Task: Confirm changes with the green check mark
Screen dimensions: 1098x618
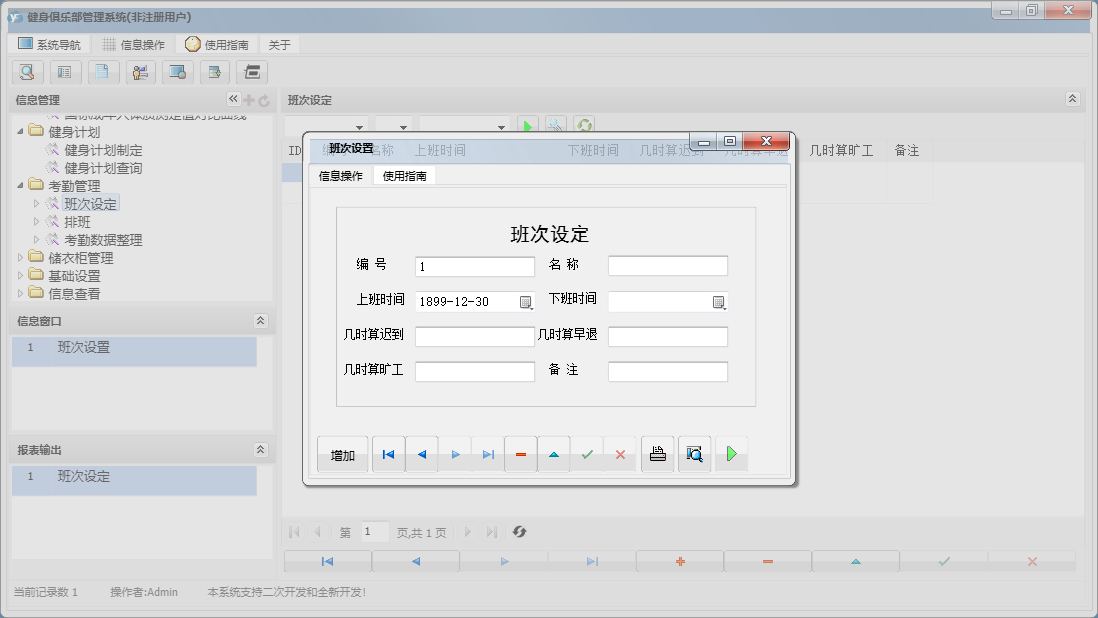Action: click(x=587, y=453)
